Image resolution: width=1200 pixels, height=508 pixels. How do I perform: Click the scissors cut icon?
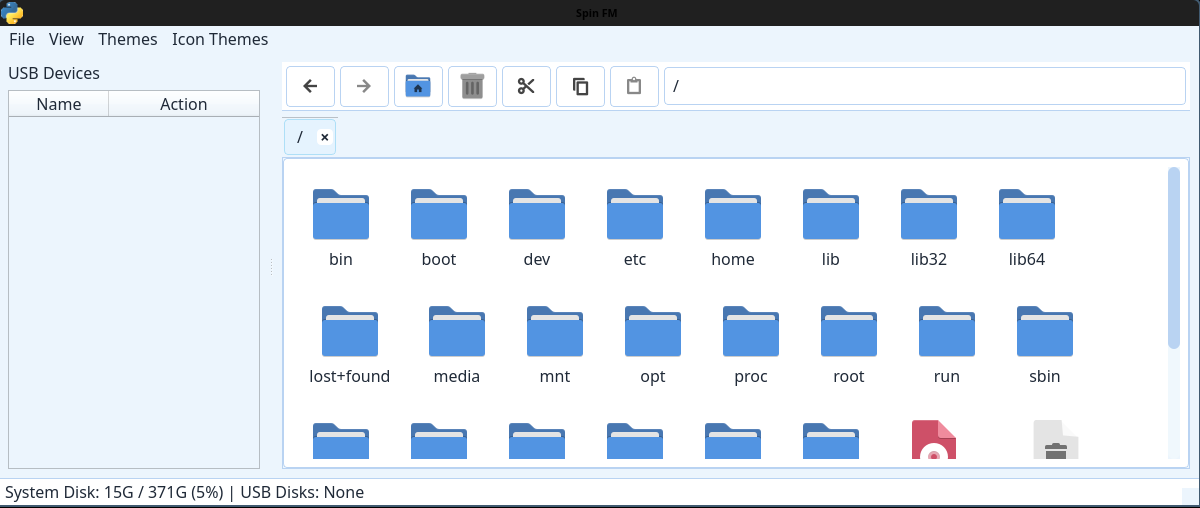point(526,86)
